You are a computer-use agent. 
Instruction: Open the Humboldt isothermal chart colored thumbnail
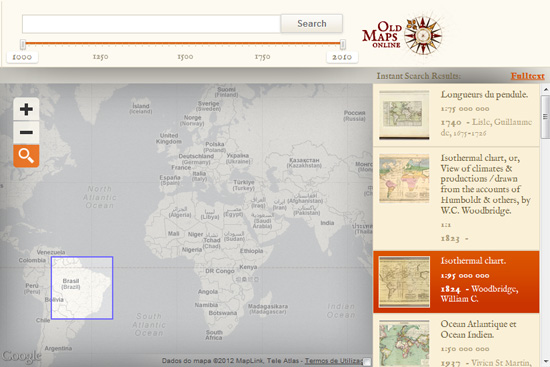(404, 178)
